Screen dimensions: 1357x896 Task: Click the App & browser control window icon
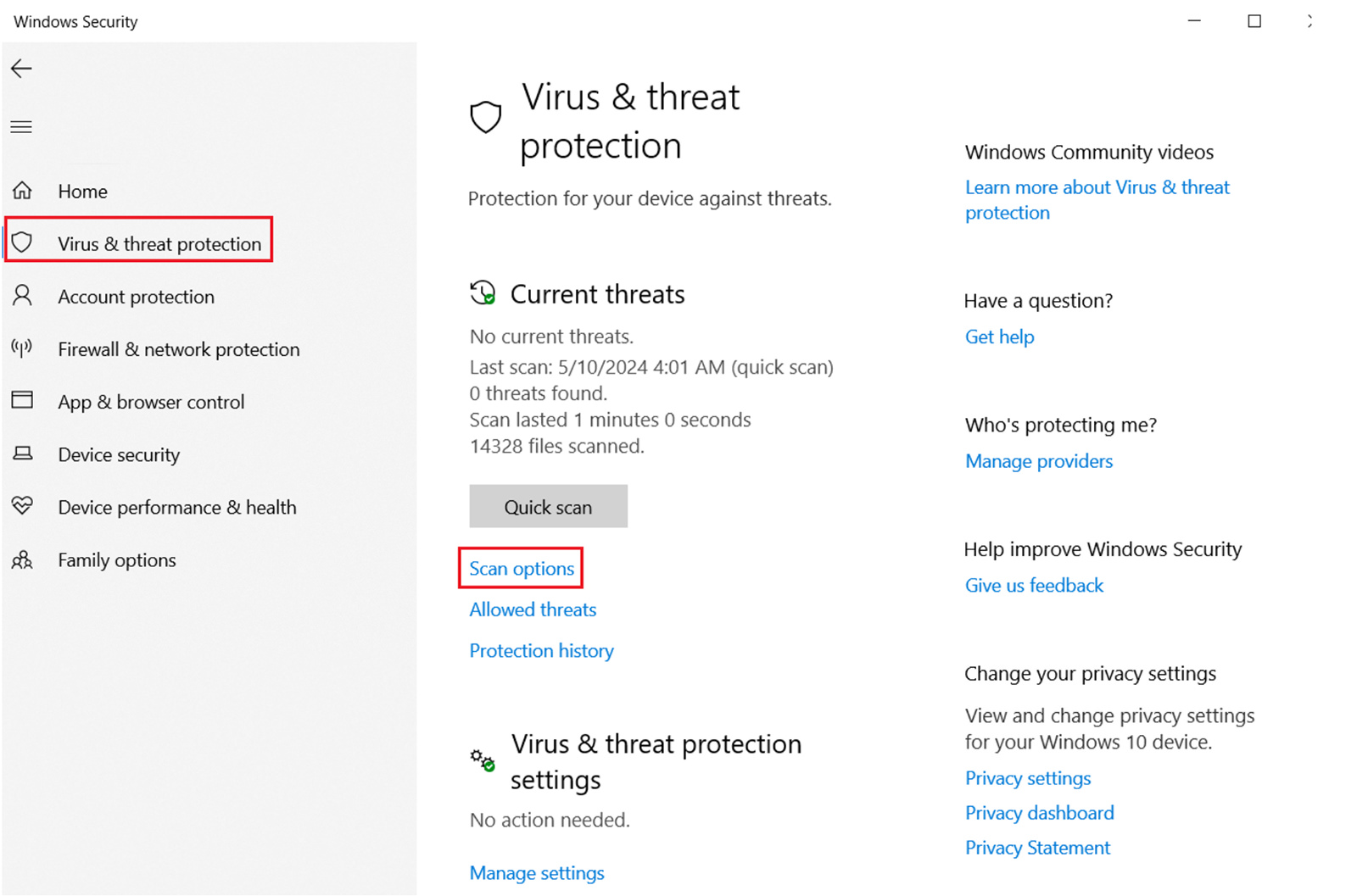(x=22, y=401)
